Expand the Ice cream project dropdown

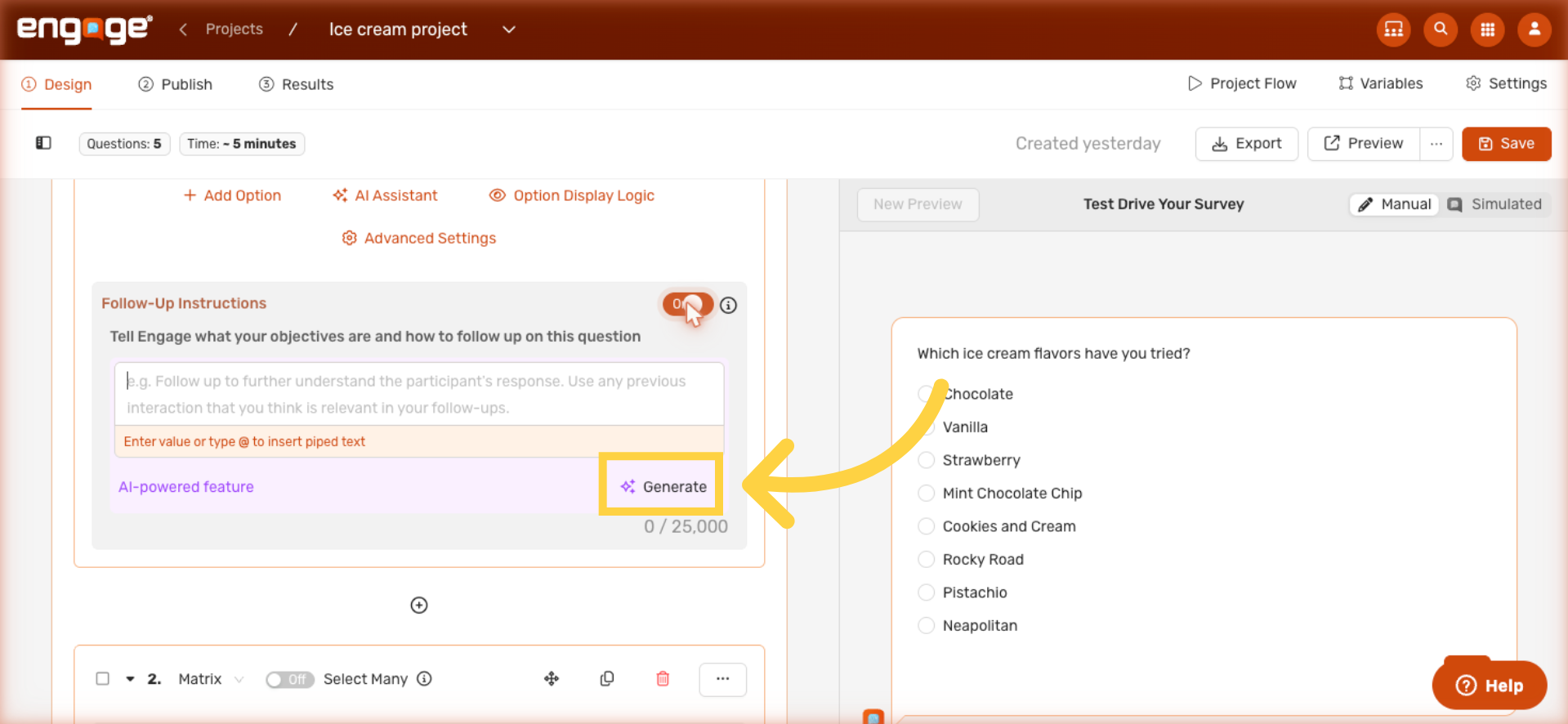[x=509, y=29]
